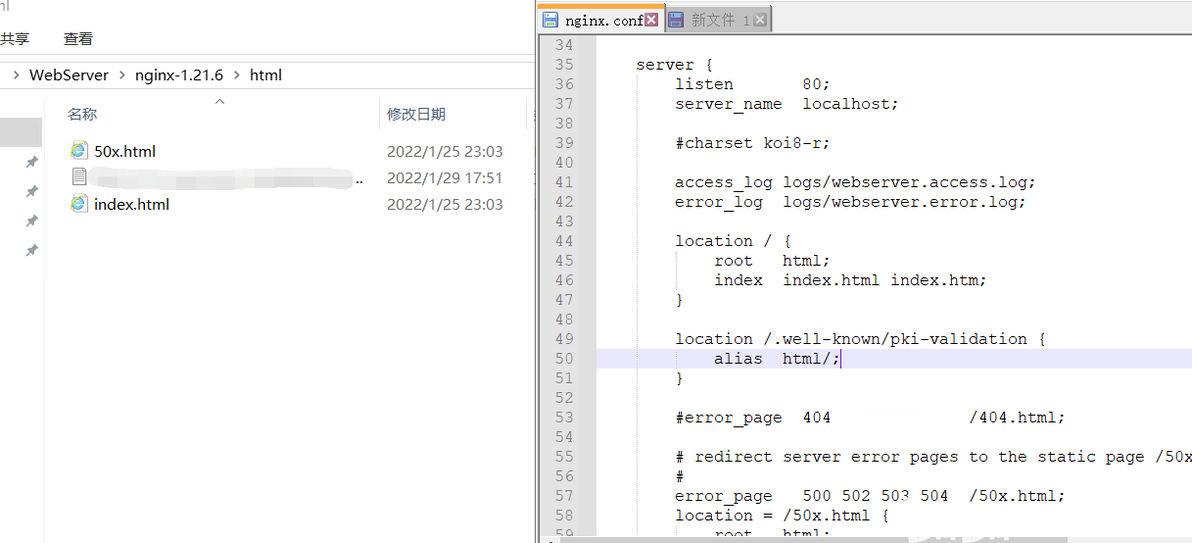The image size is (1192, 543).
Task: Sort files by the 修改日期 column header
Action: point(416,115)
